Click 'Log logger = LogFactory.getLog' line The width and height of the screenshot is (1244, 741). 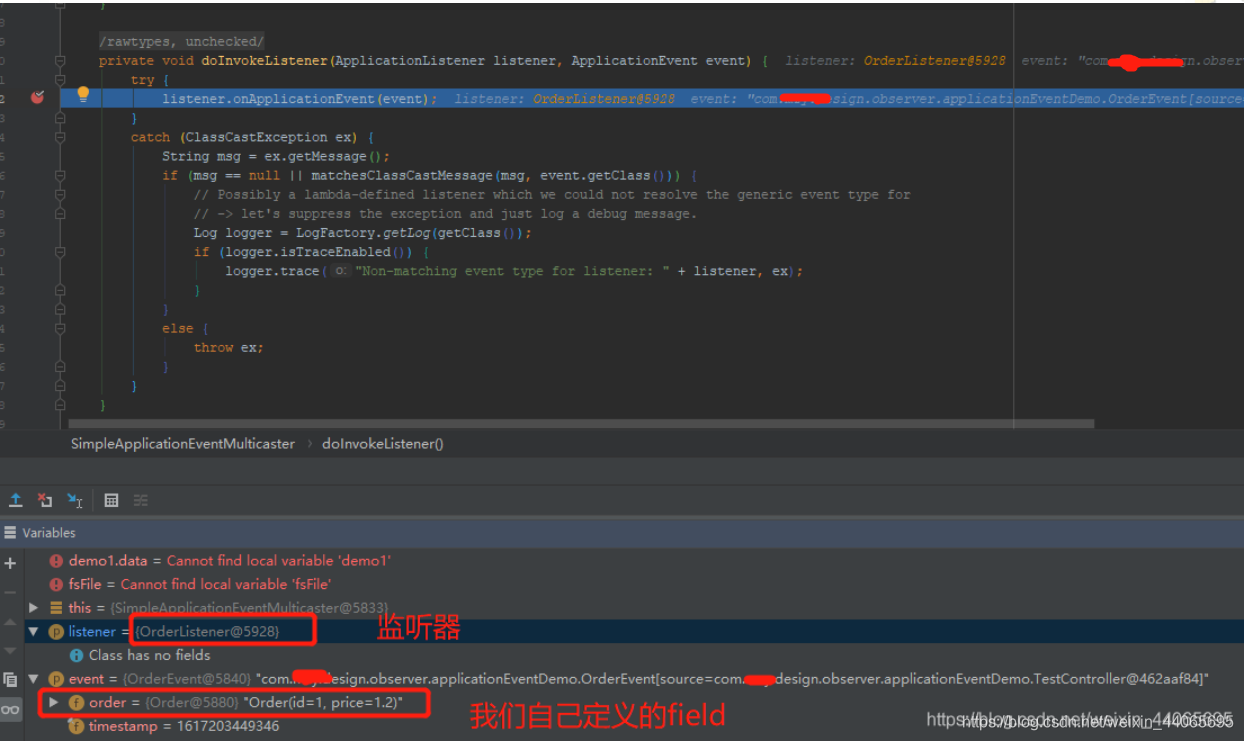click(x=363, y=233)
